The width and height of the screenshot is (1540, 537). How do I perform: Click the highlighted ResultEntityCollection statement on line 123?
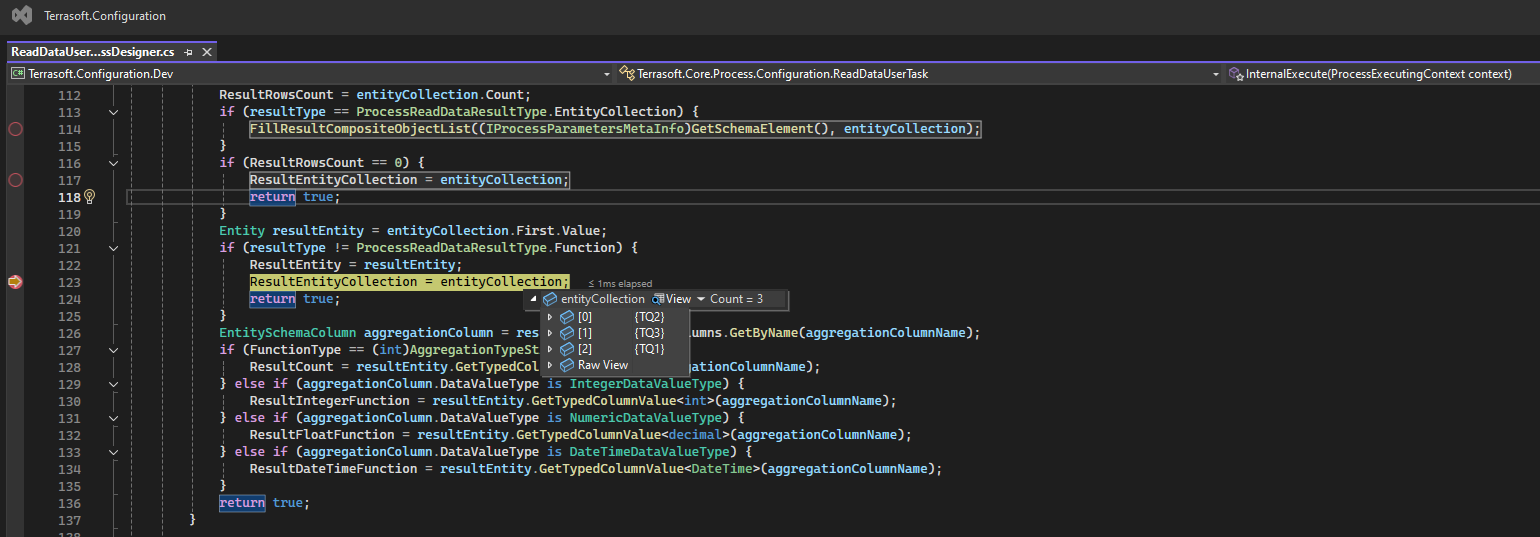point(409,282)
